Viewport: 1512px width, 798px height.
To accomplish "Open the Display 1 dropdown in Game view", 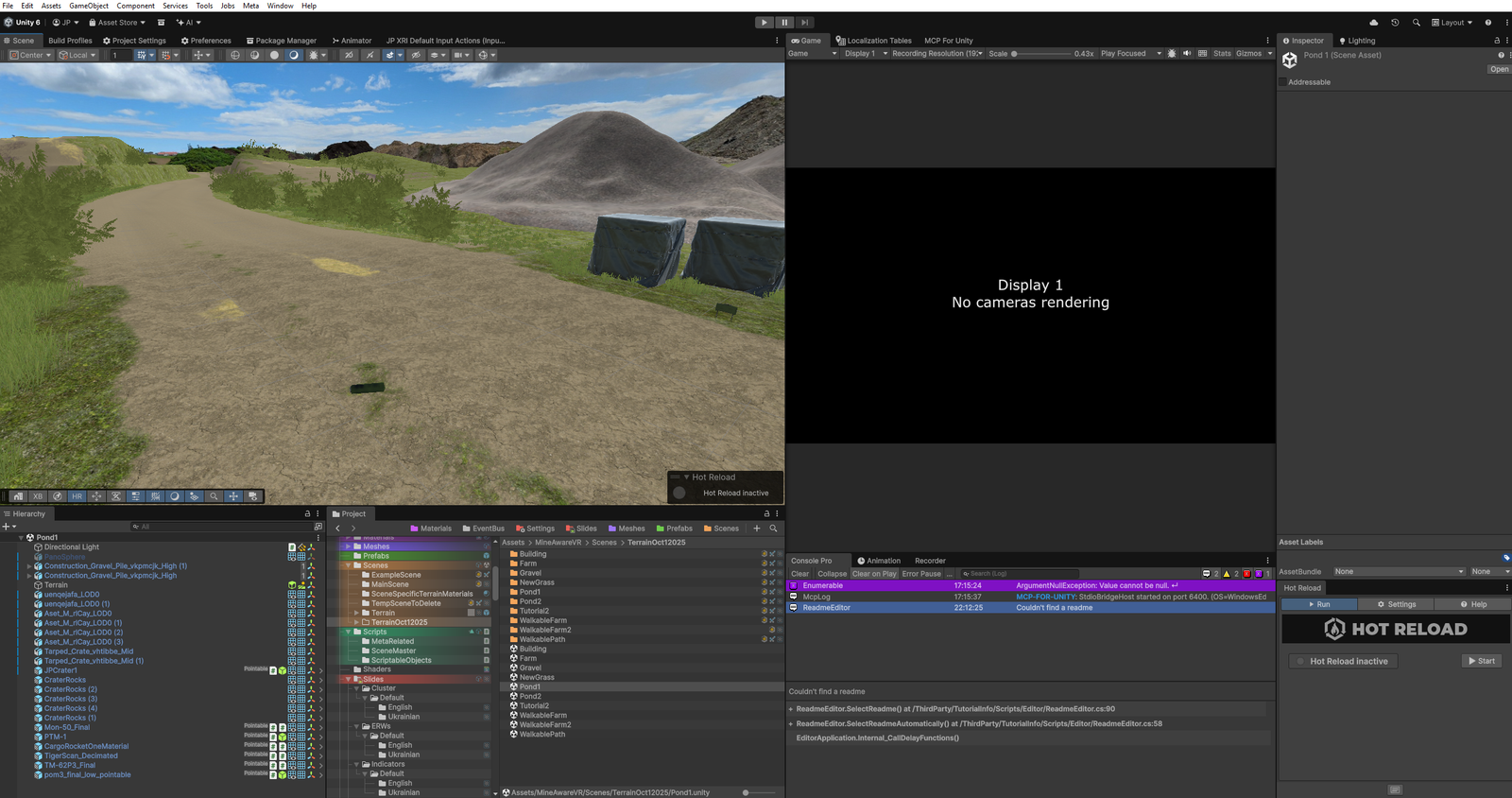I will (x=866, y=54).
